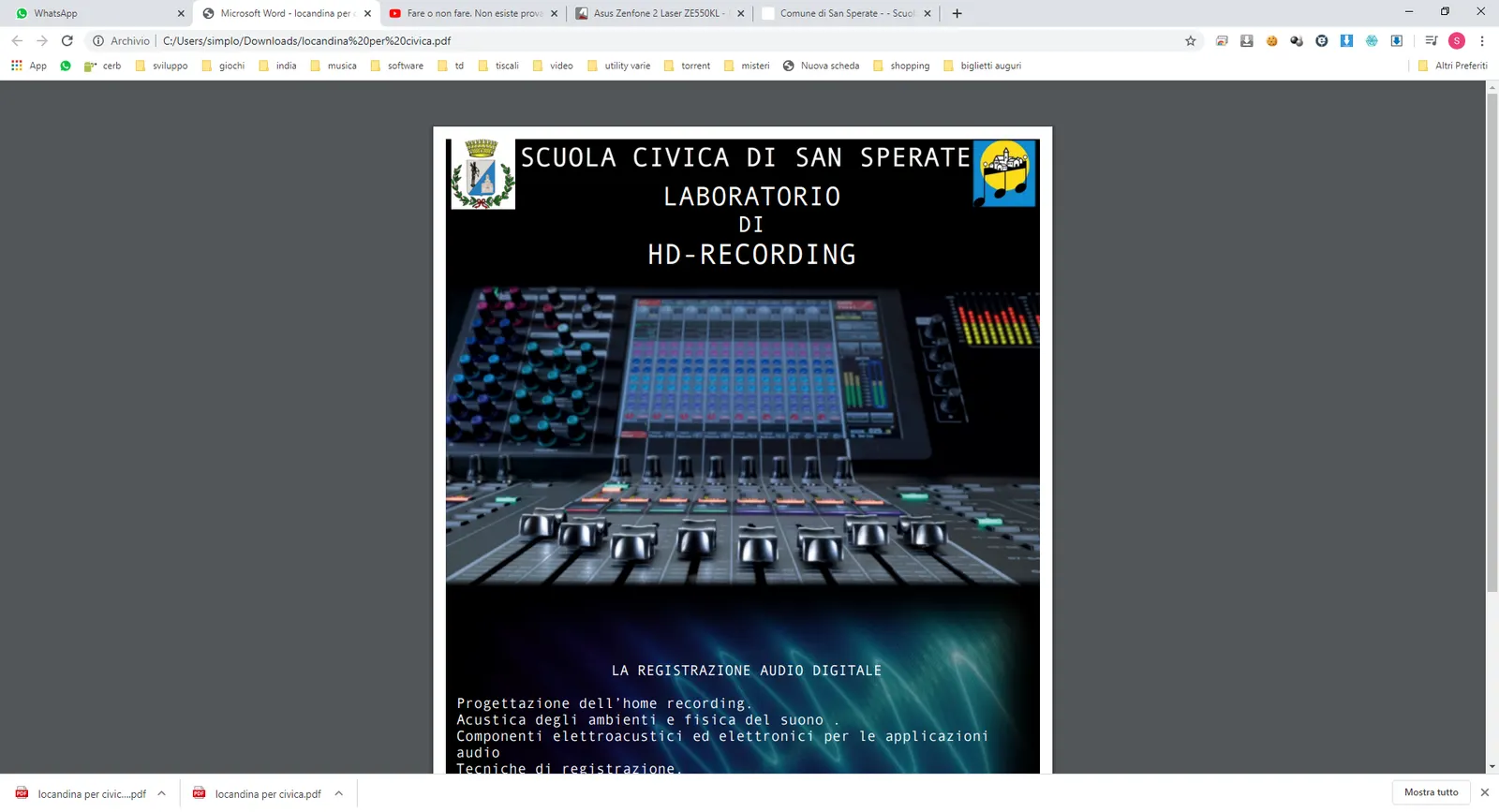Open the media control music-note icon

pyautogui.click(x=1431, y=41)
